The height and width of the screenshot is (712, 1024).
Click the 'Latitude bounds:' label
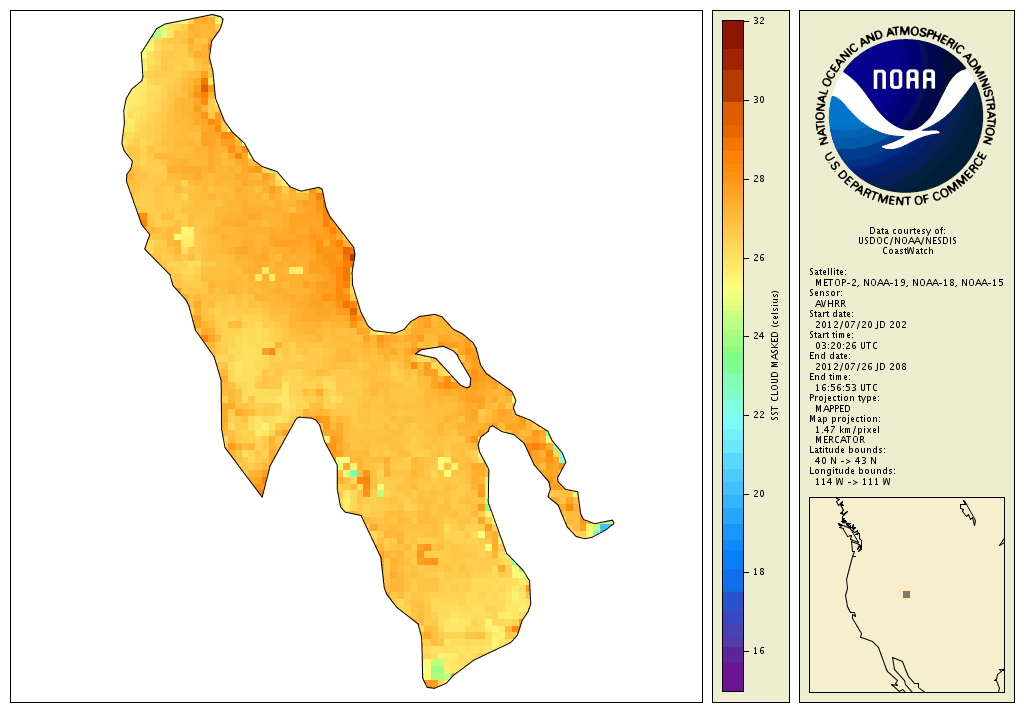click(847, 450)
